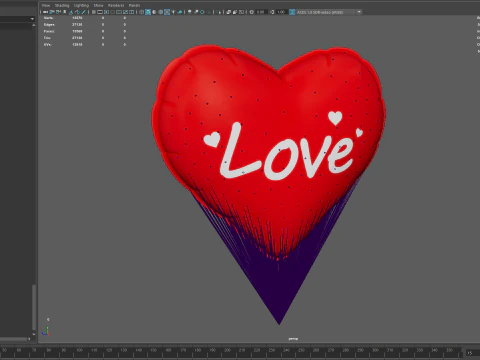The image size is (480, 360).
Task: Click the X-Ray Joints icon
Action: tap(241, 12)
